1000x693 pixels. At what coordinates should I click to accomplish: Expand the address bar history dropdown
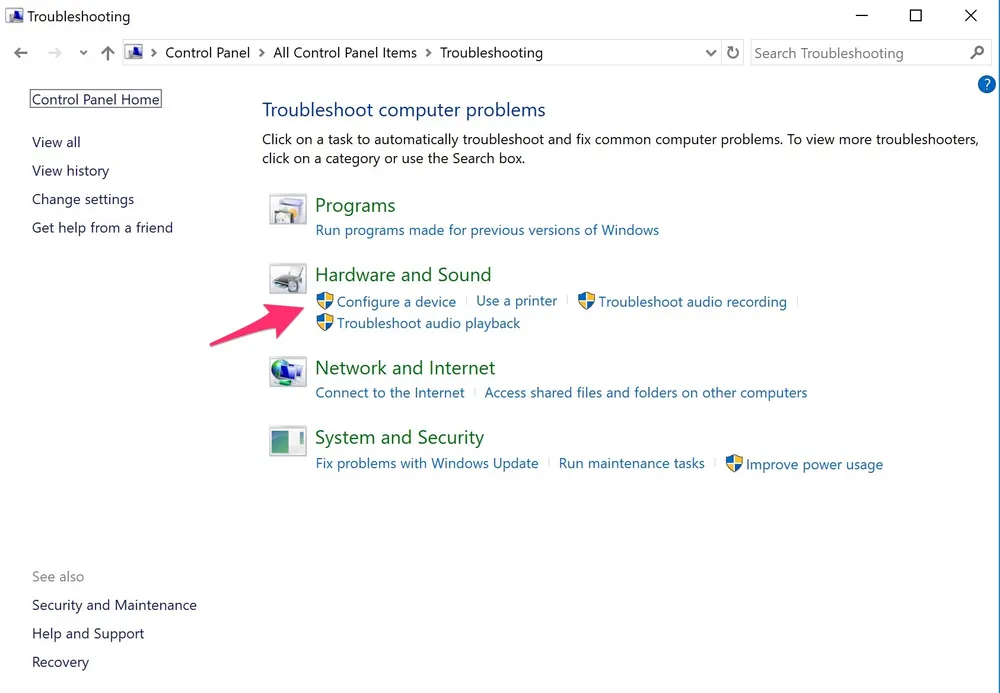711,53
